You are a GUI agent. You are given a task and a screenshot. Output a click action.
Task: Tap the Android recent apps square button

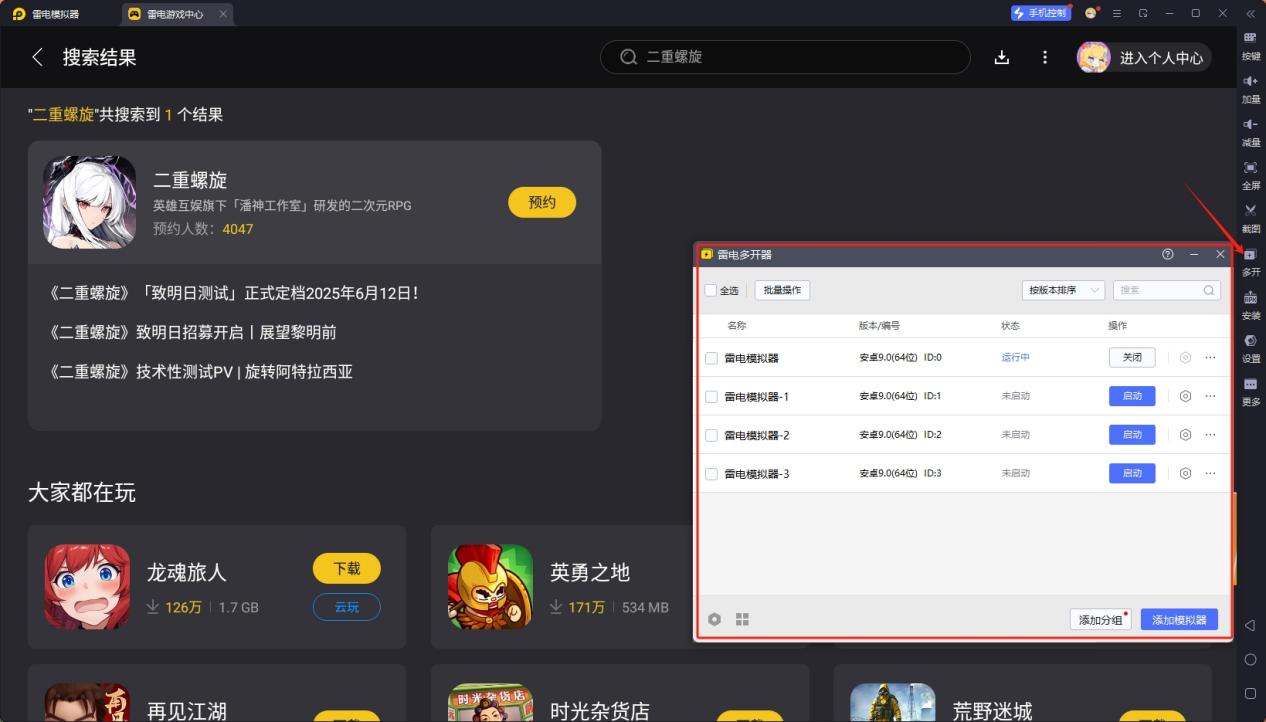1250,693
